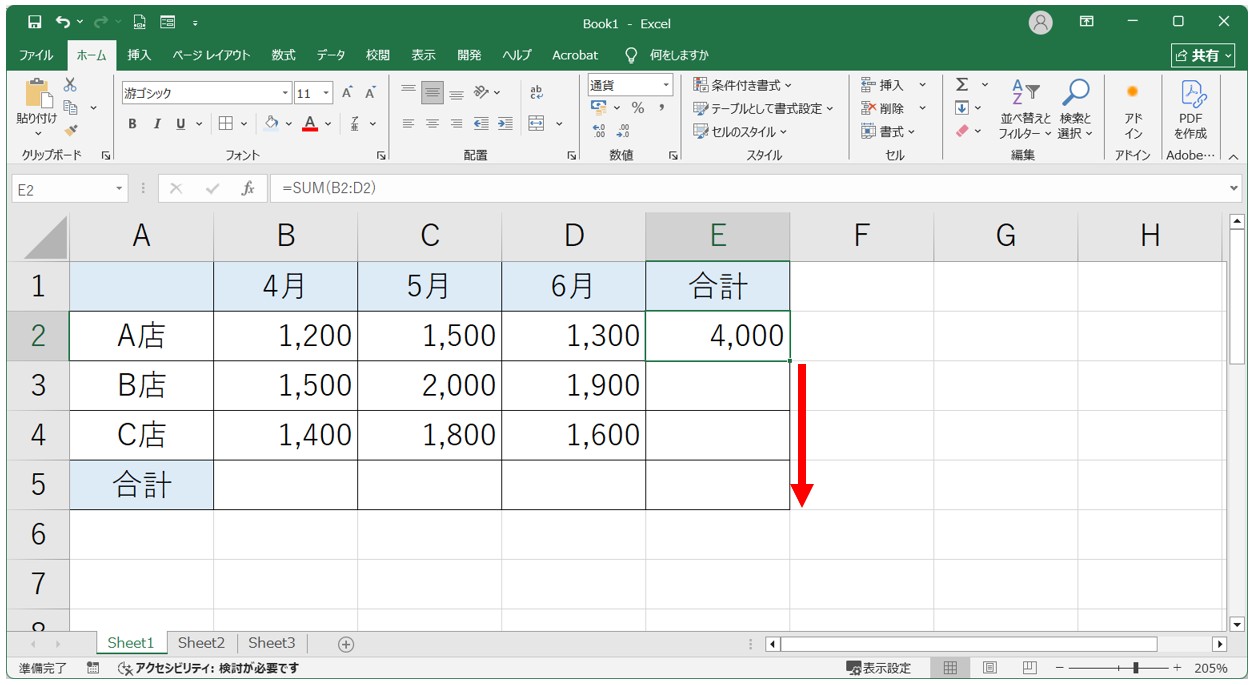Screen dimensions: 1254x685
Task: Toggle bold formatting
Action: [x=133, y=124]
